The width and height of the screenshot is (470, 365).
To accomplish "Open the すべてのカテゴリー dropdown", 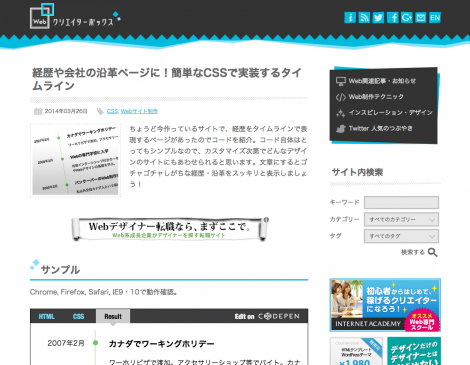I will pos(401,219).
